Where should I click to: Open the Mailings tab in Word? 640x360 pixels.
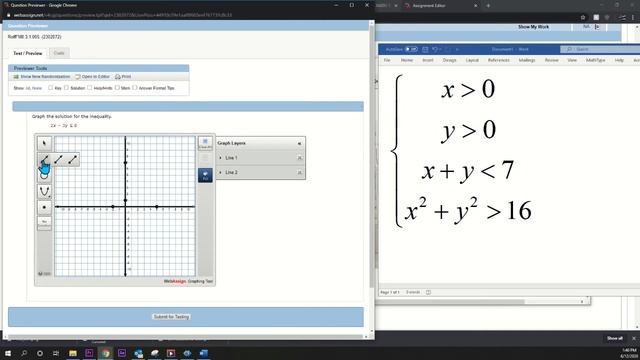tap(527, 60)
